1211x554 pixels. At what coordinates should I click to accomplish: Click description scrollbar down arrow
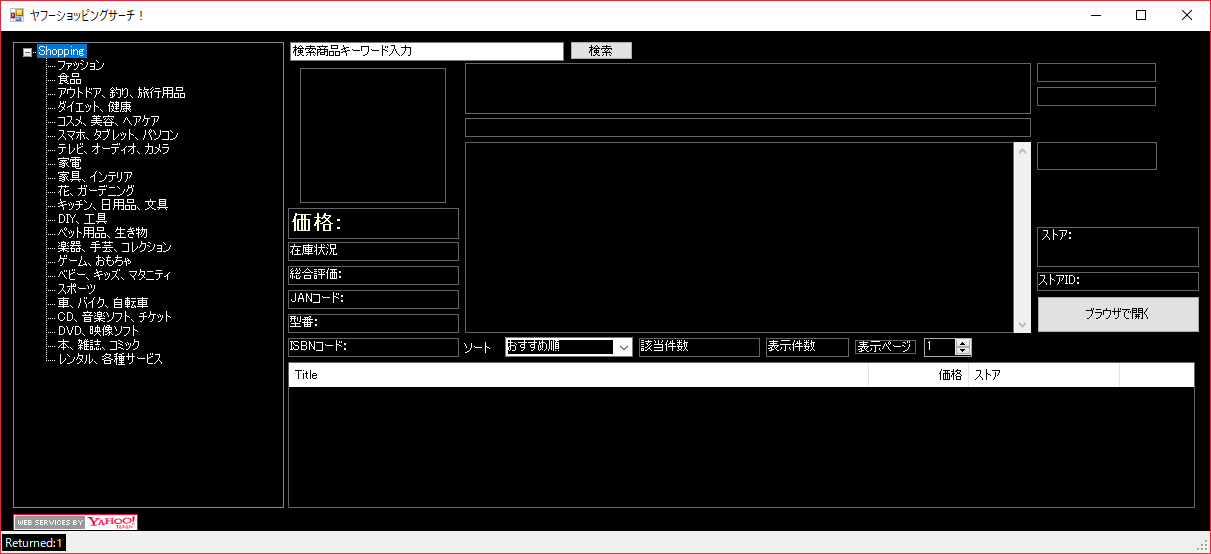coord(1022,324)
